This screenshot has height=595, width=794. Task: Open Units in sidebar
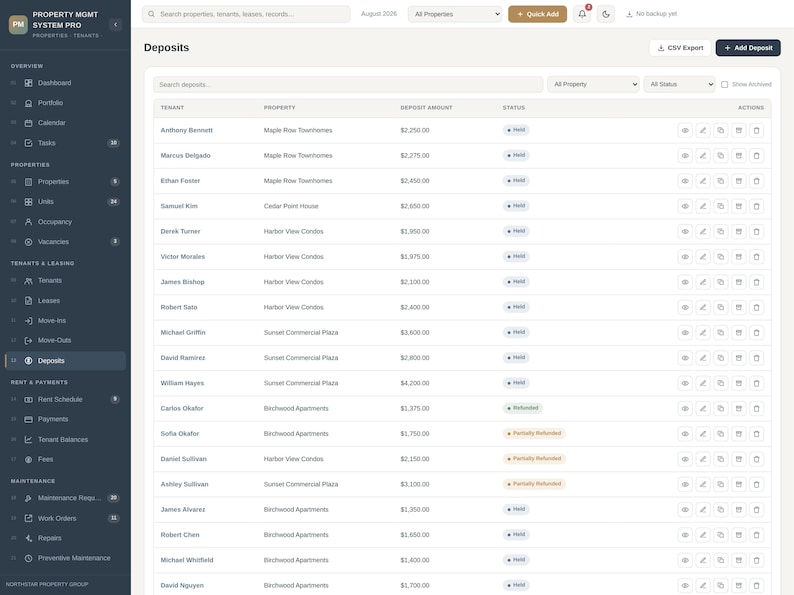click(65, 202)
